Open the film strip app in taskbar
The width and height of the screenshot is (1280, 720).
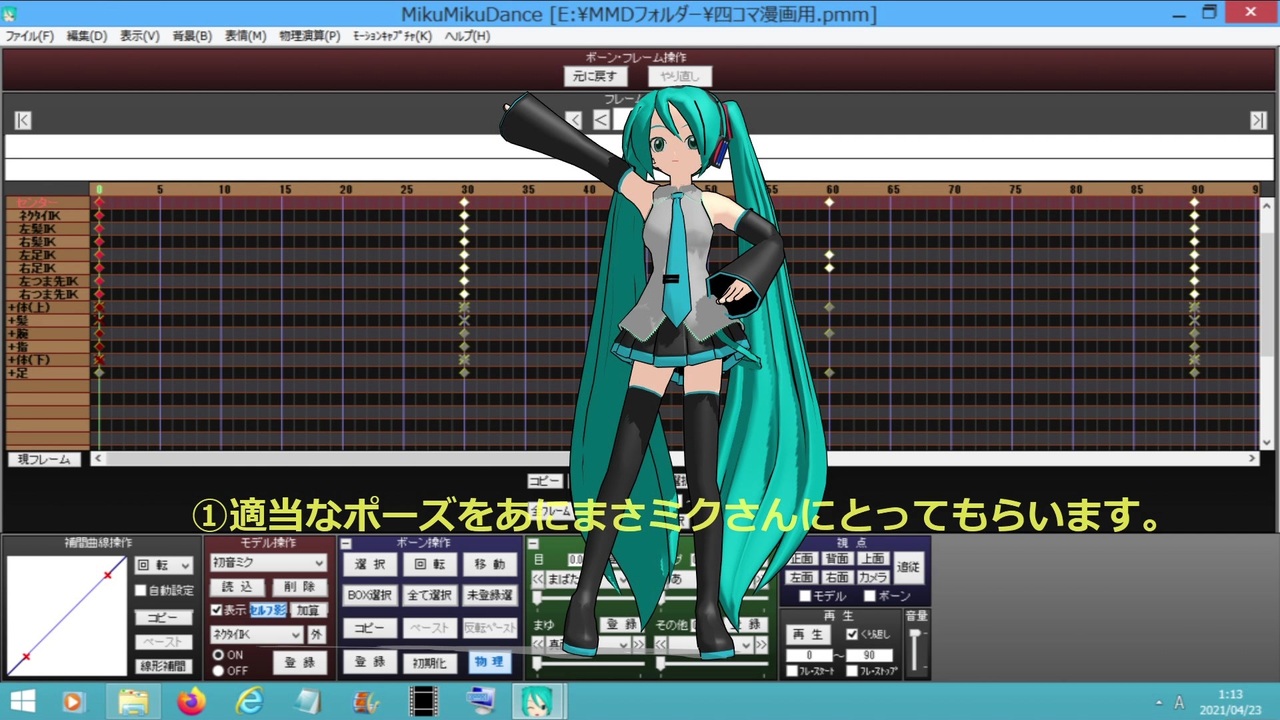tap(424, 702)
